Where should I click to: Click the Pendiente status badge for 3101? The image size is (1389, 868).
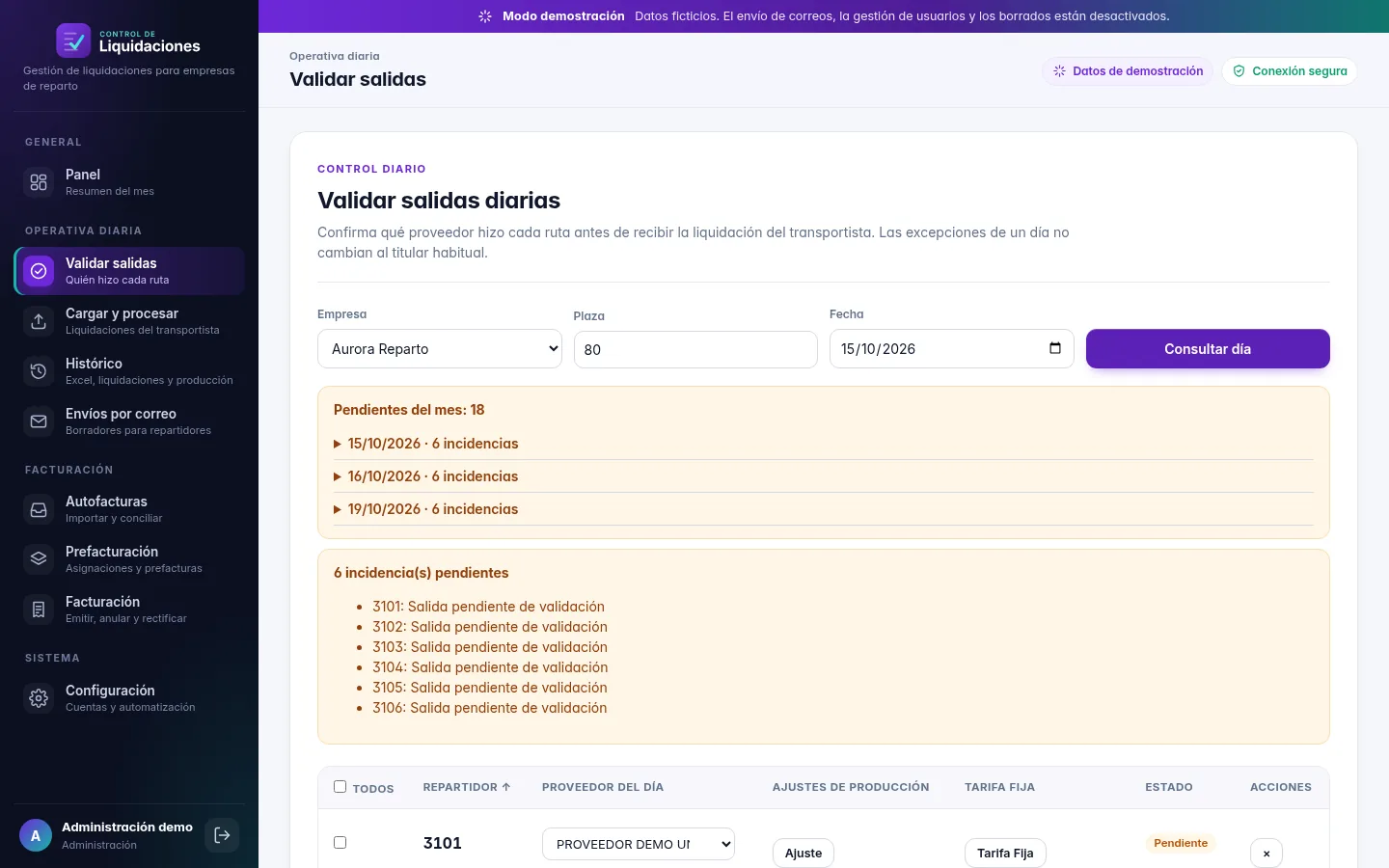(1181, 843)
